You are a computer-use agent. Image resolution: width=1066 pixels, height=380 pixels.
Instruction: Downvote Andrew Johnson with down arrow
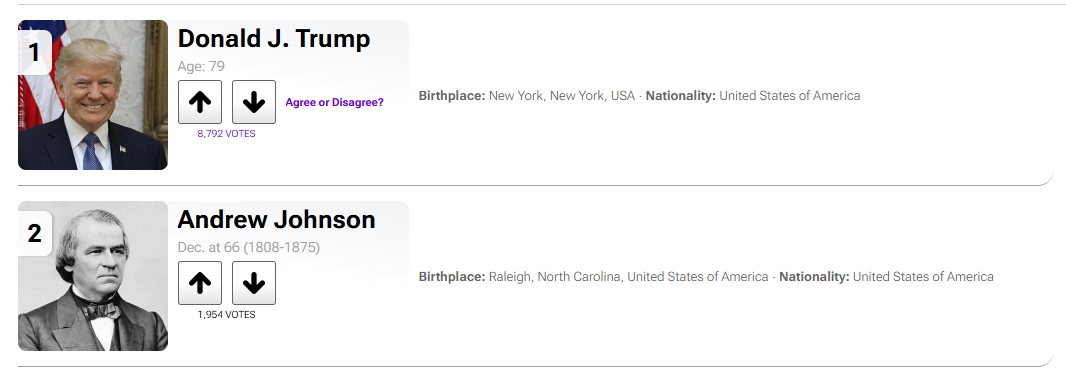click(x=254, y=283)
